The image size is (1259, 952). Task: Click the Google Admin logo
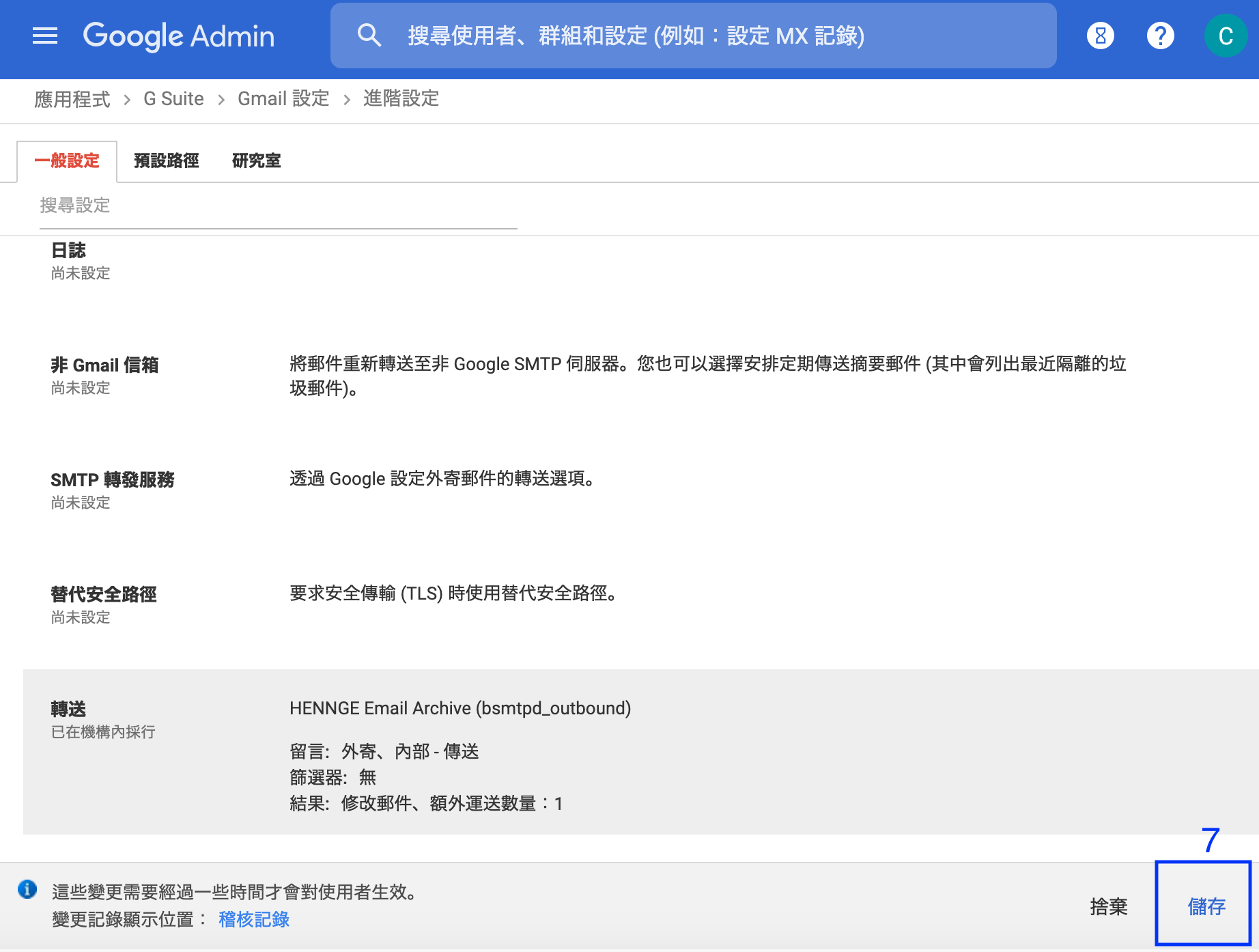(179, 36)
